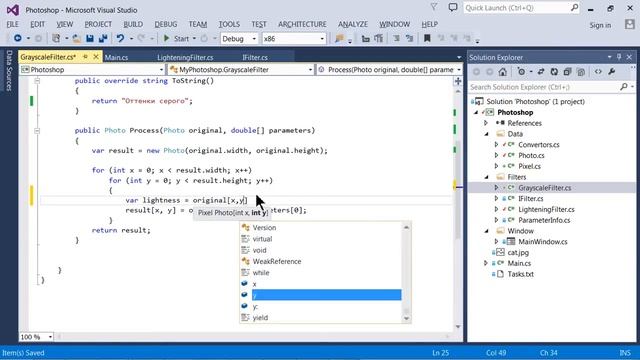Switch to the IFilter.cs editor tab
The height and width of the screenshot is (360, 640).
coord(255,58)
